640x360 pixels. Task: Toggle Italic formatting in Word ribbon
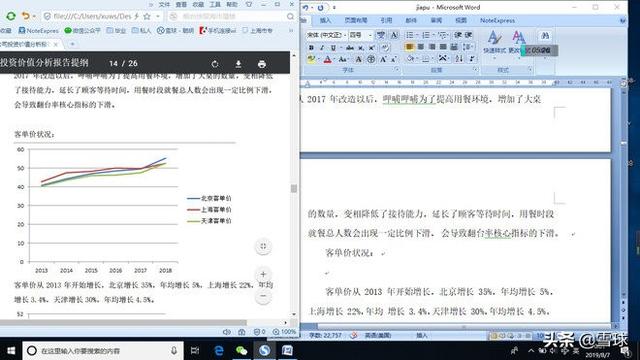click(x=322, y=48)
